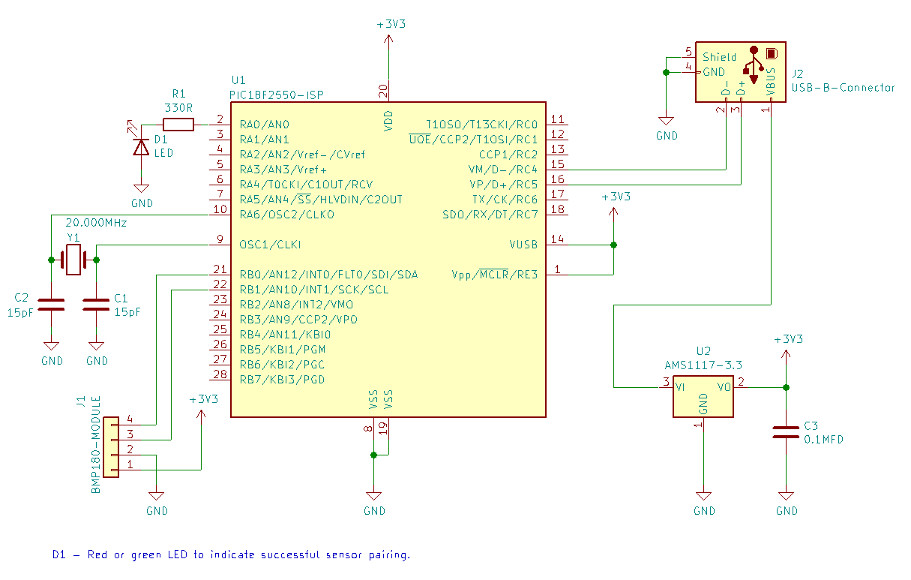Click the SDO/RX/DT/RC7 pin label
Viewport: 911px width, 580px height.
point(490,214)
